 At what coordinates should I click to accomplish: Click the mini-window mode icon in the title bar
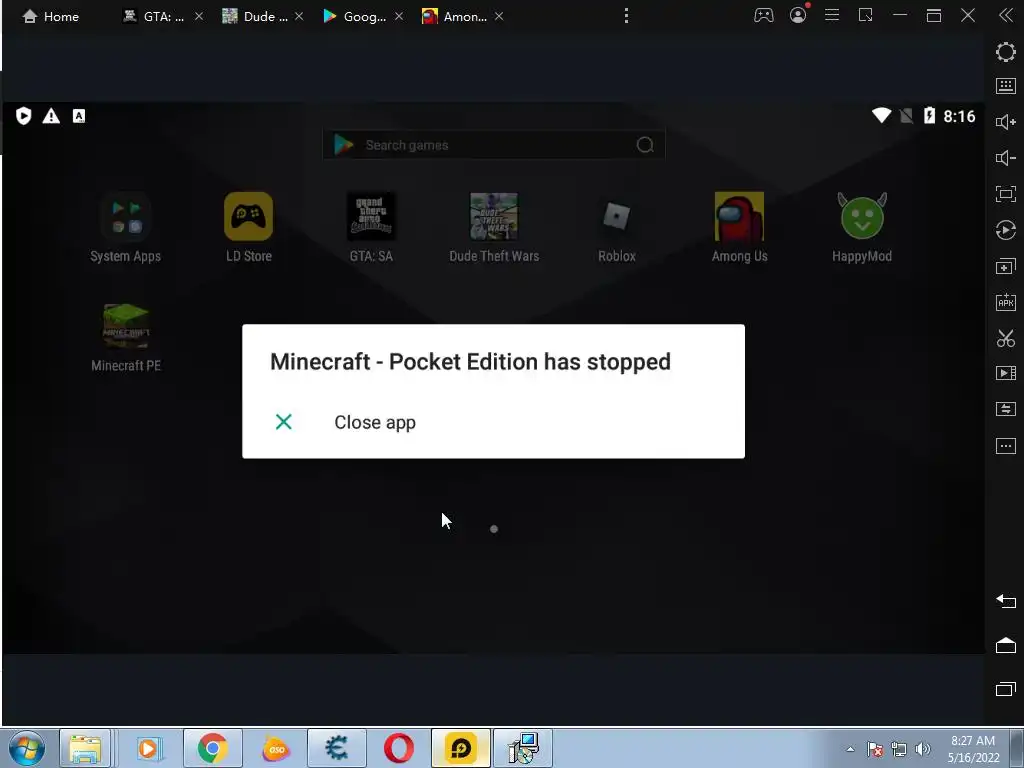[865, 15]
